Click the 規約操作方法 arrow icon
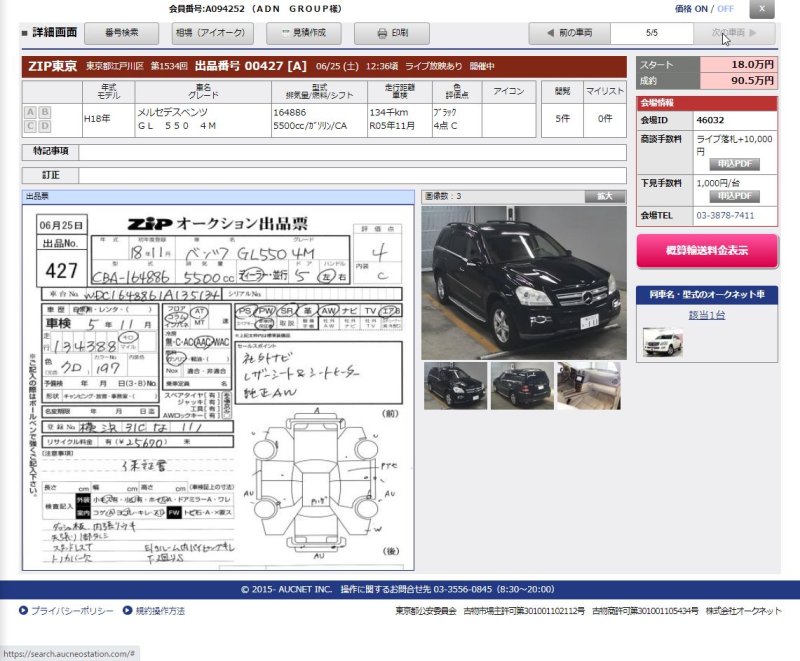Viewport: 800px width, 661px height. click(x=128, y=611)
